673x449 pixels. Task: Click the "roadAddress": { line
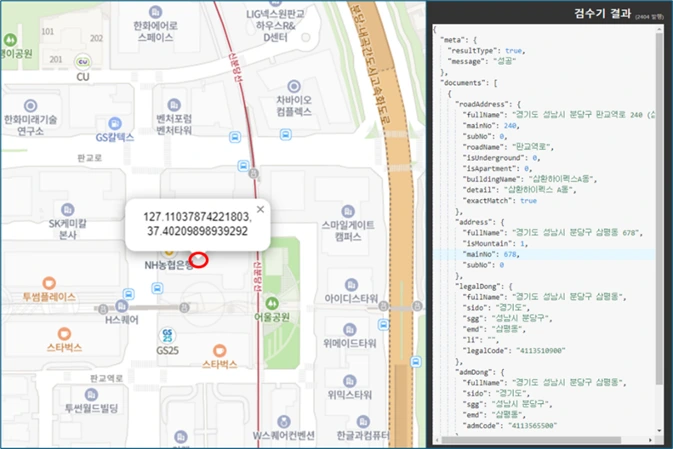coord(488,104)
